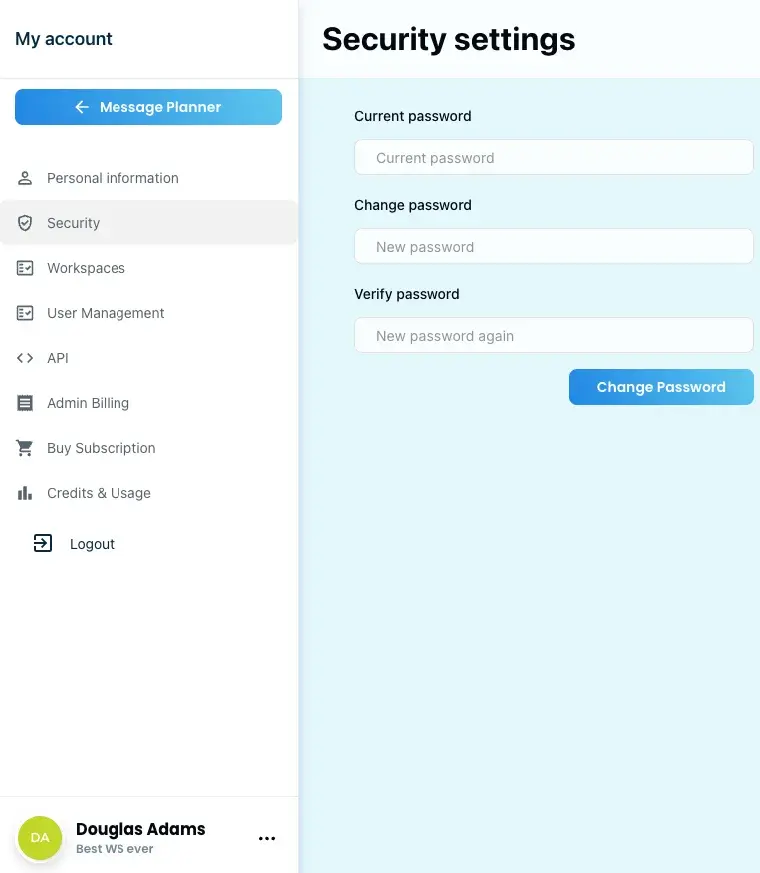
Task: Select the User Management sidebar entry
Action: coord(105,312)
